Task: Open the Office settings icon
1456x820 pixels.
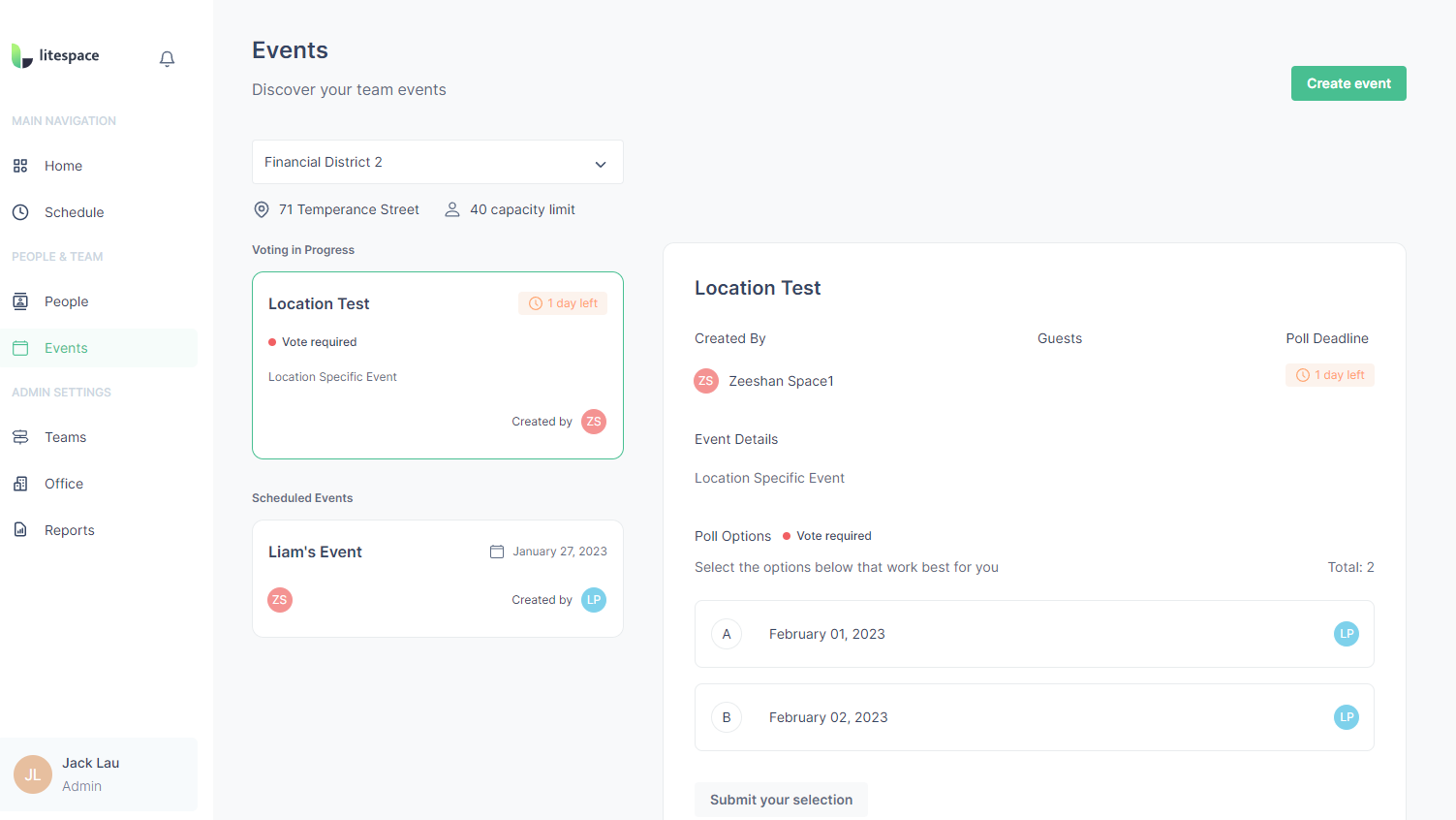Action: pyautogui.click(x=19, y=483)
